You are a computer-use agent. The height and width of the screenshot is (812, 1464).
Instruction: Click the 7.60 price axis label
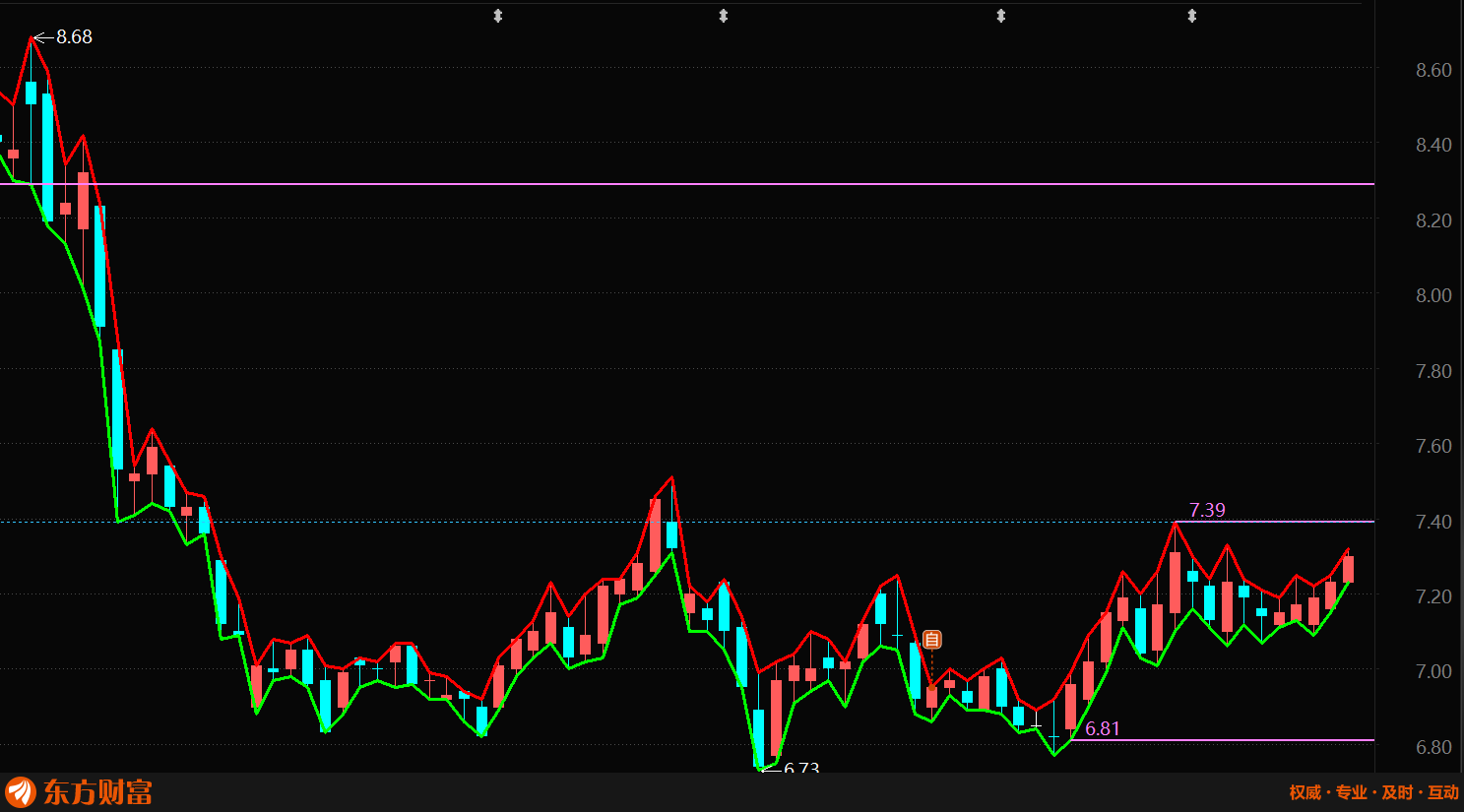tap(1433, 446)
